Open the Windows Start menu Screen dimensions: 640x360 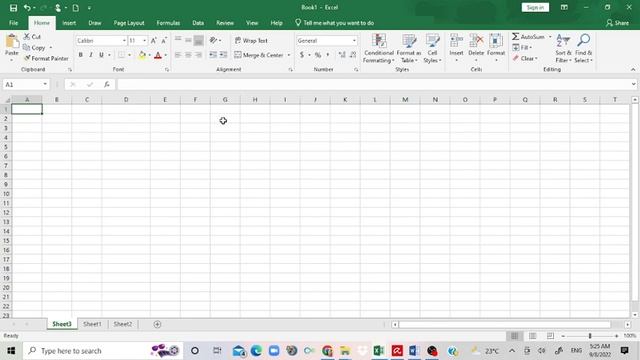[11, 351]
